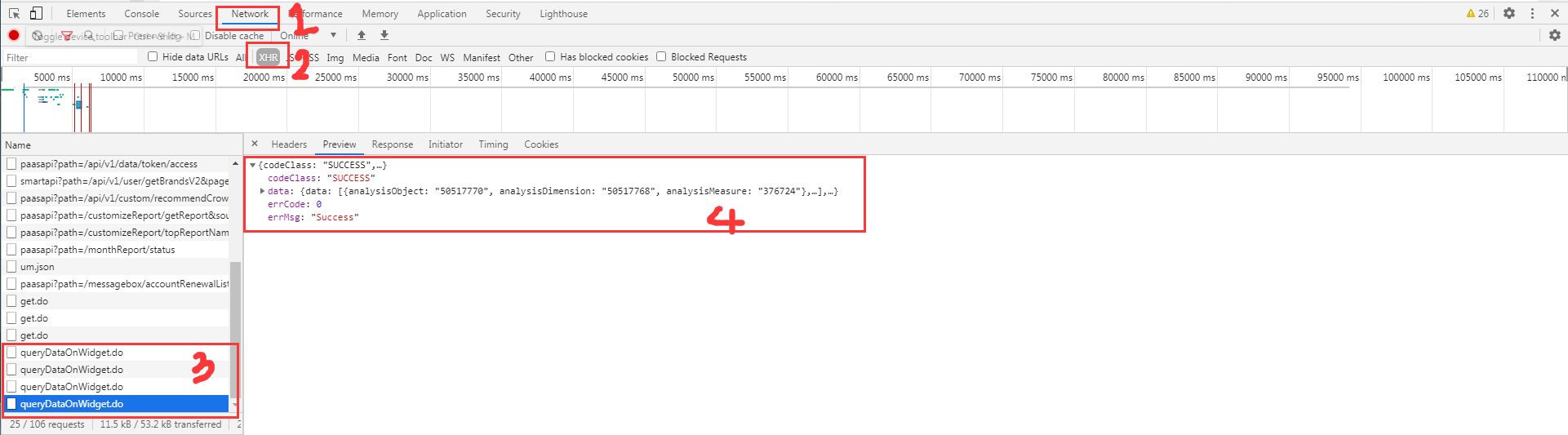Activate the inspect element picker icon
1568x435 pixels.
pyautogui.click(x=14, y=13)
